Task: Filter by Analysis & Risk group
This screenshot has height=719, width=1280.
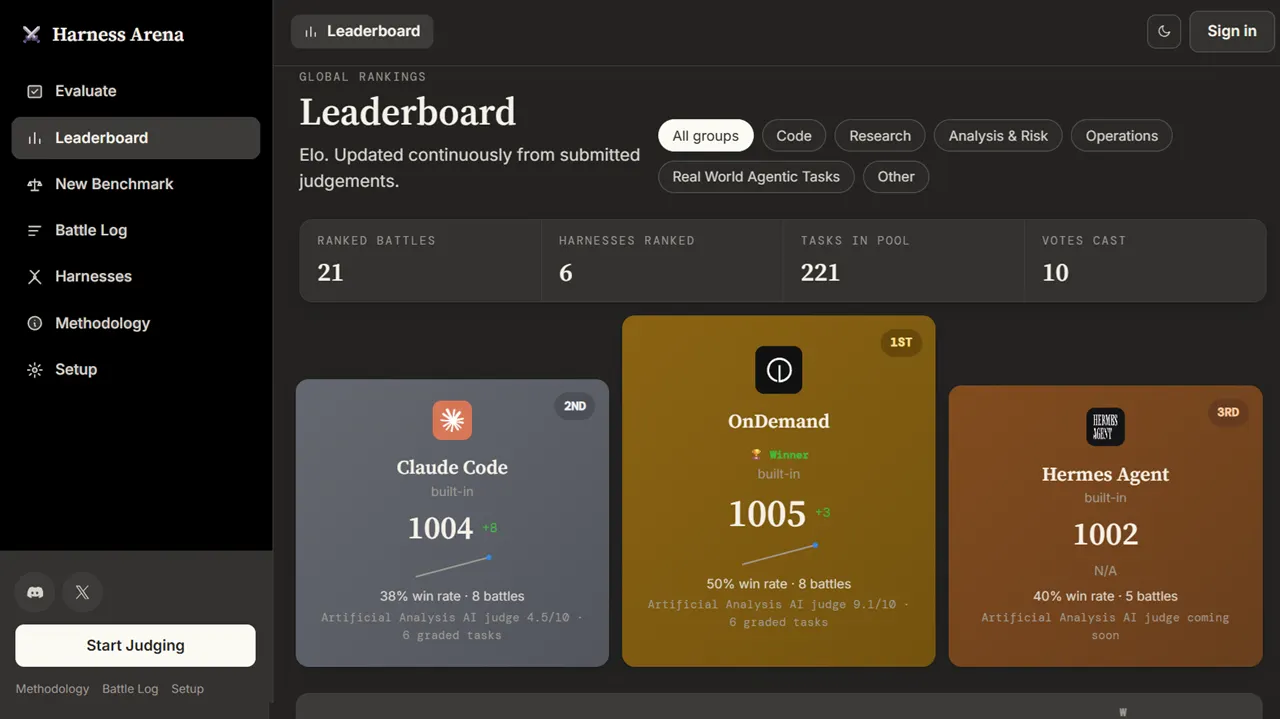Action: [998, 136]
